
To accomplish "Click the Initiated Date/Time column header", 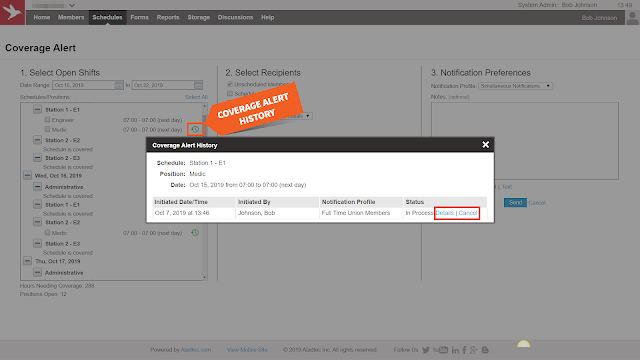I will coord(194,202).
